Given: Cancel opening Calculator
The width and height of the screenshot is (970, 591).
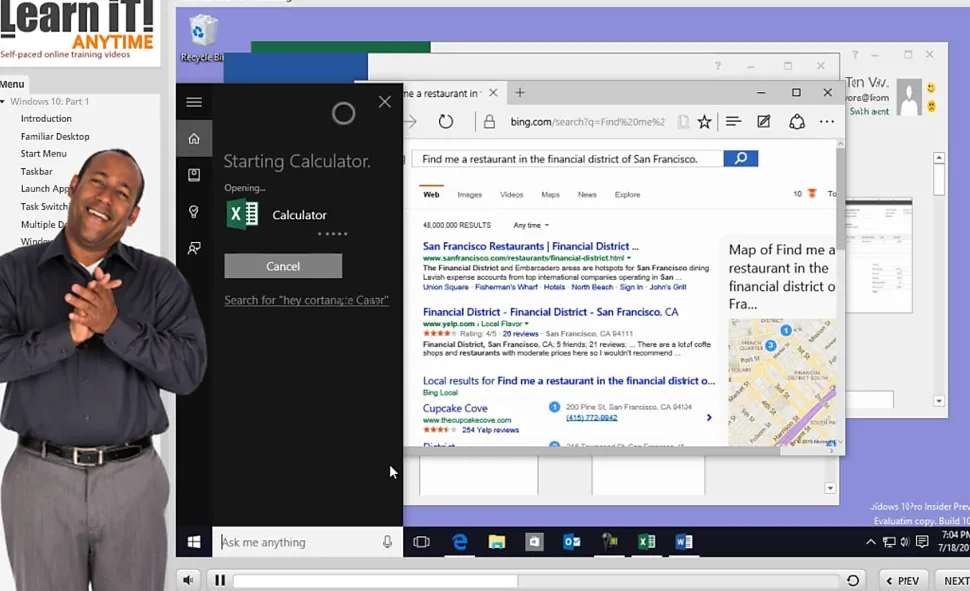Looking at the screenshot, I should tap(283, 266).
